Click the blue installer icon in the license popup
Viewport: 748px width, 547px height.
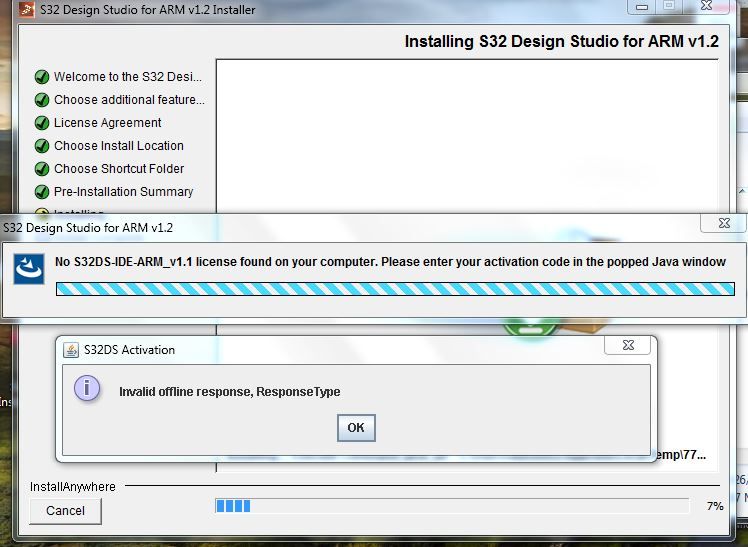(29, 269)
